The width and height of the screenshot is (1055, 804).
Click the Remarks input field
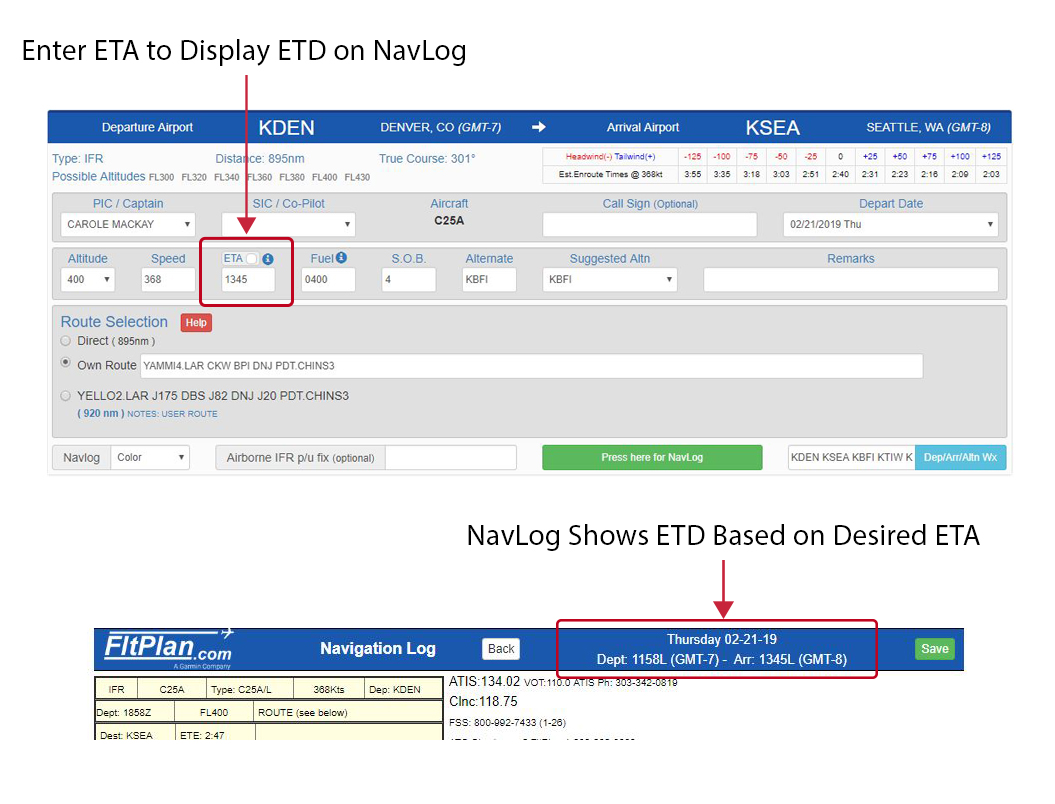[850, 279]
